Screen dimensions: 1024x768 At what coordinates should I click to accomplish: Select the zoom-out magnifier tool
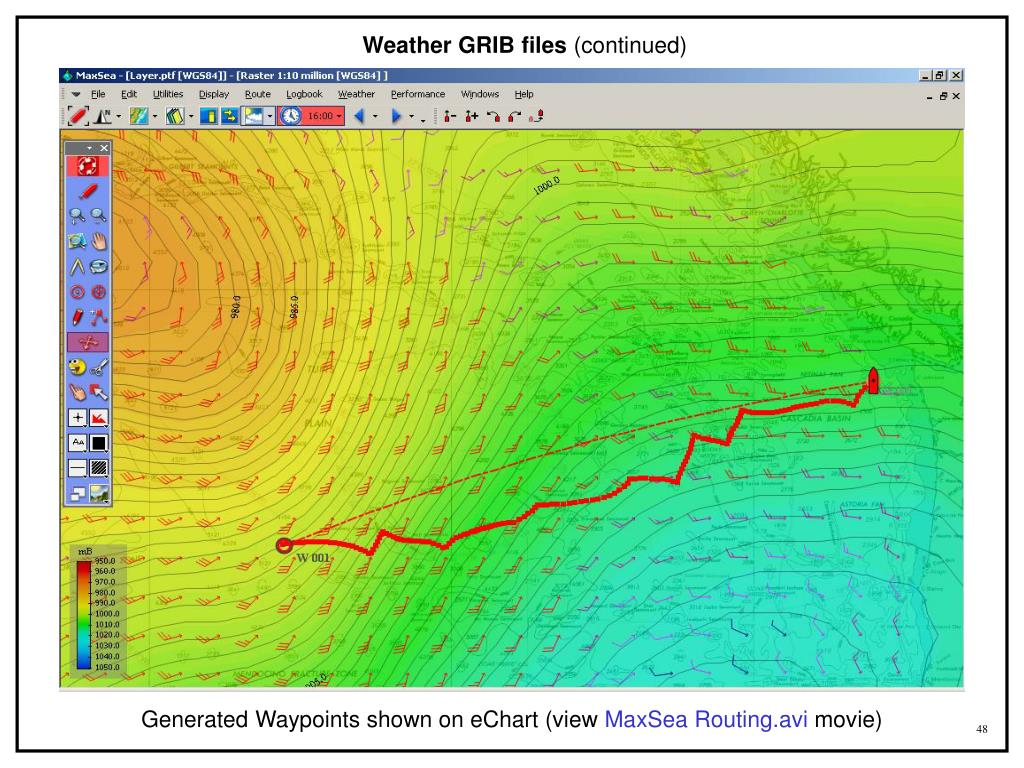(99, 216)
